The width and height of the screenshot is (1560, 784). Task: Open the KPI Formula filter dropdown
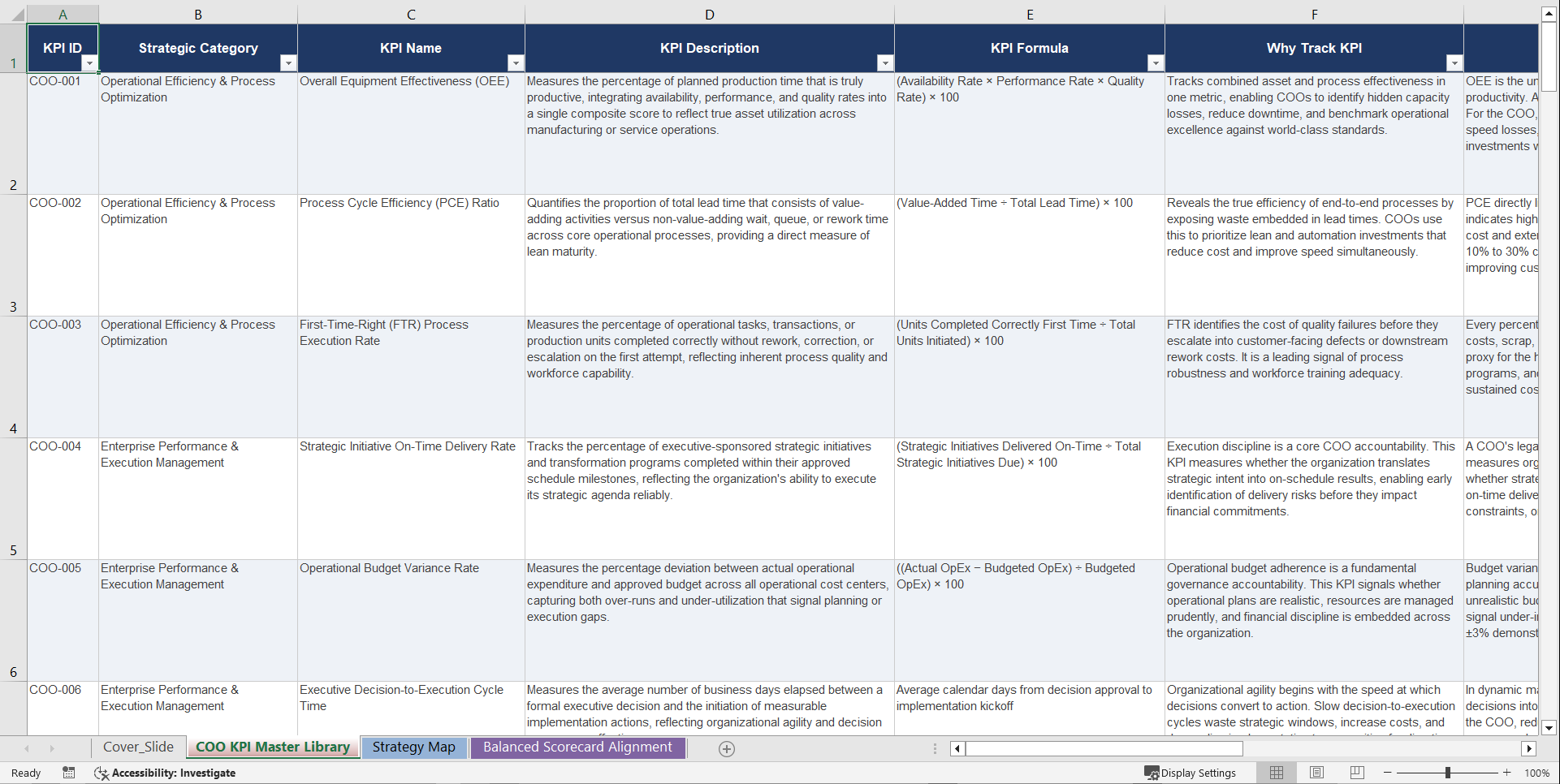click(x=1156, y=63)
